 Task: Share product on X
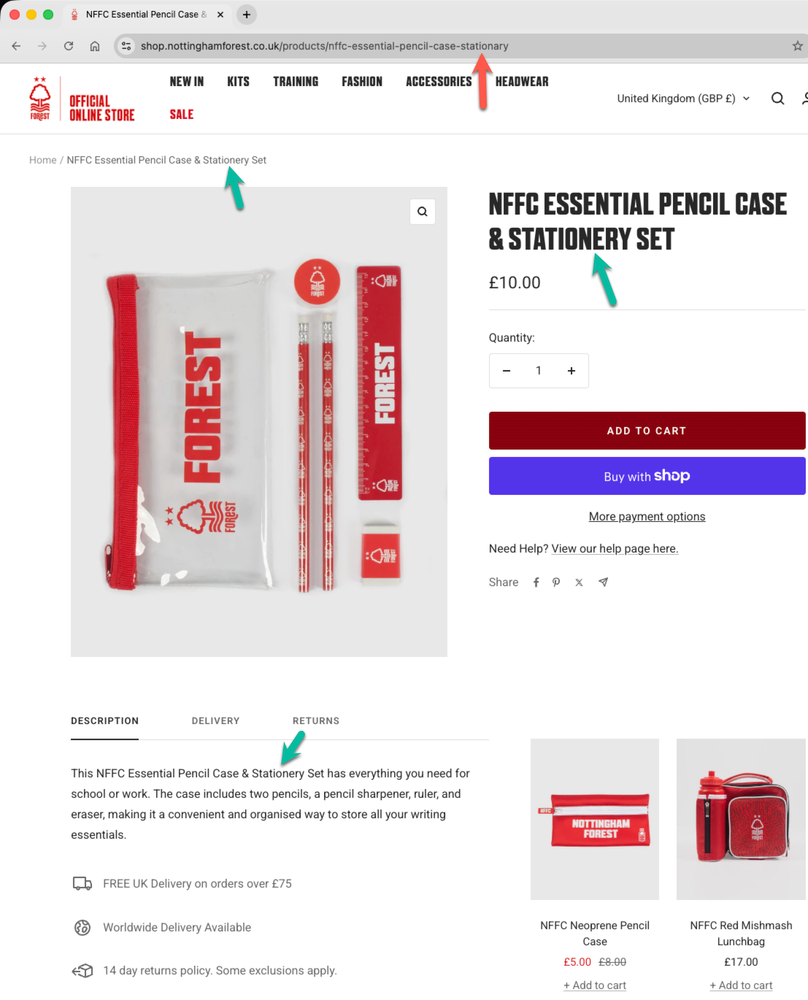pos(579,582)
